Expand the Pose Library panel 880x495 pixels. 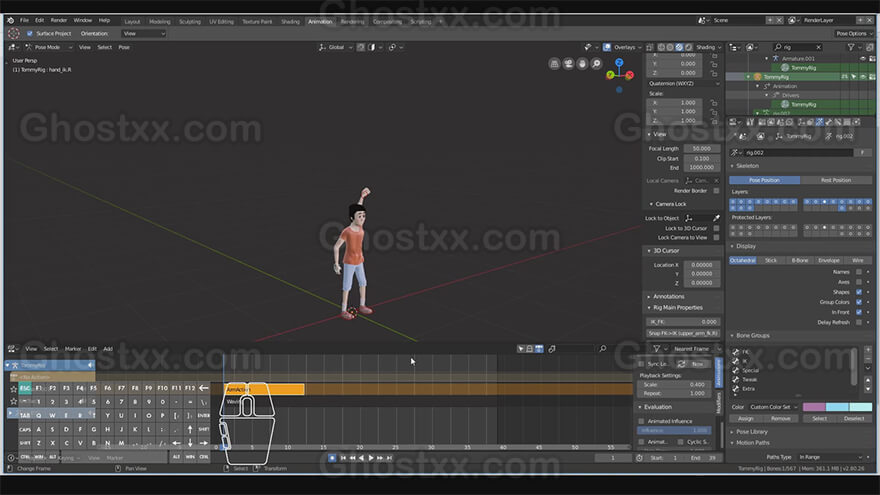[x=749, y=432]
